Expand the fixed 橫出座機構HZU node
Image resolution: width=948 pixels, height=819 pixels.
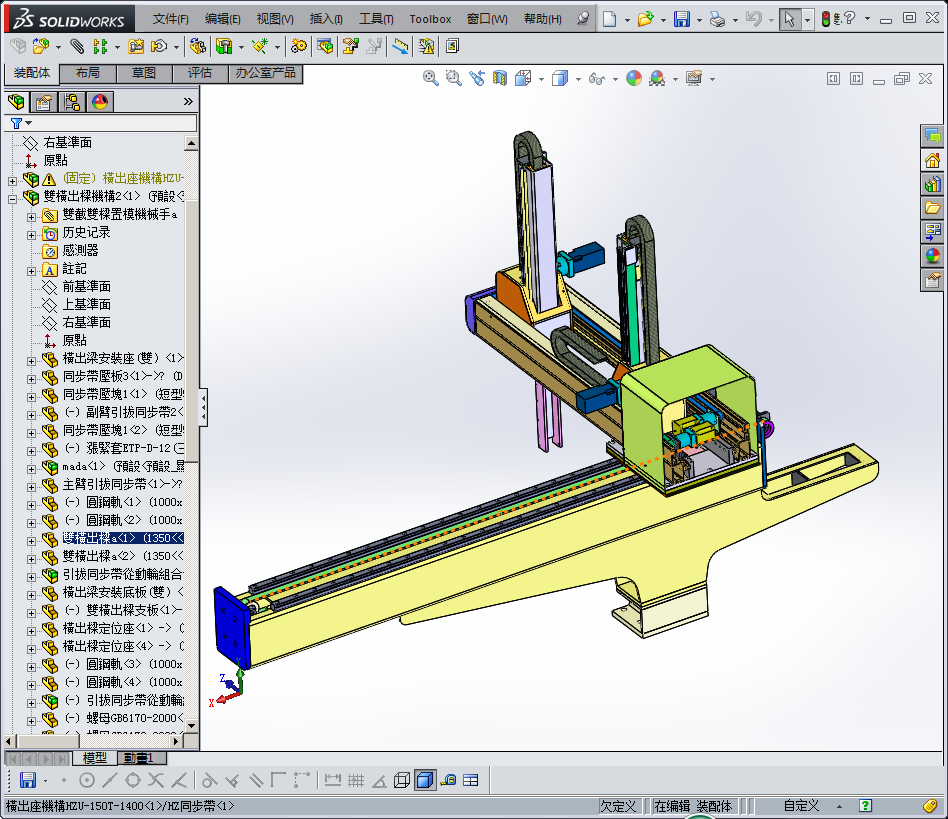(x=12, y=181)
